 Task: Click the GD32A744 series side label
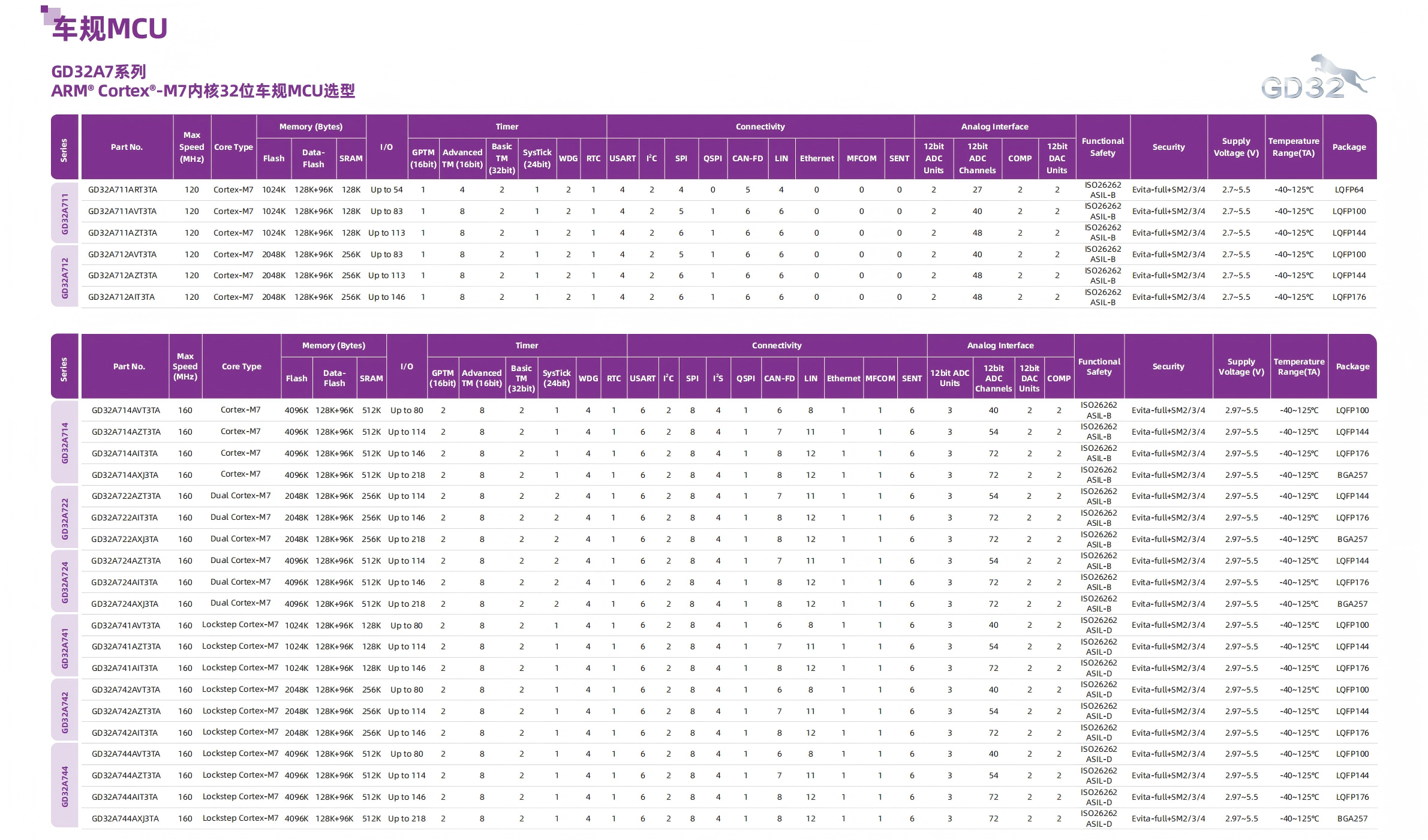coord(65,786)
